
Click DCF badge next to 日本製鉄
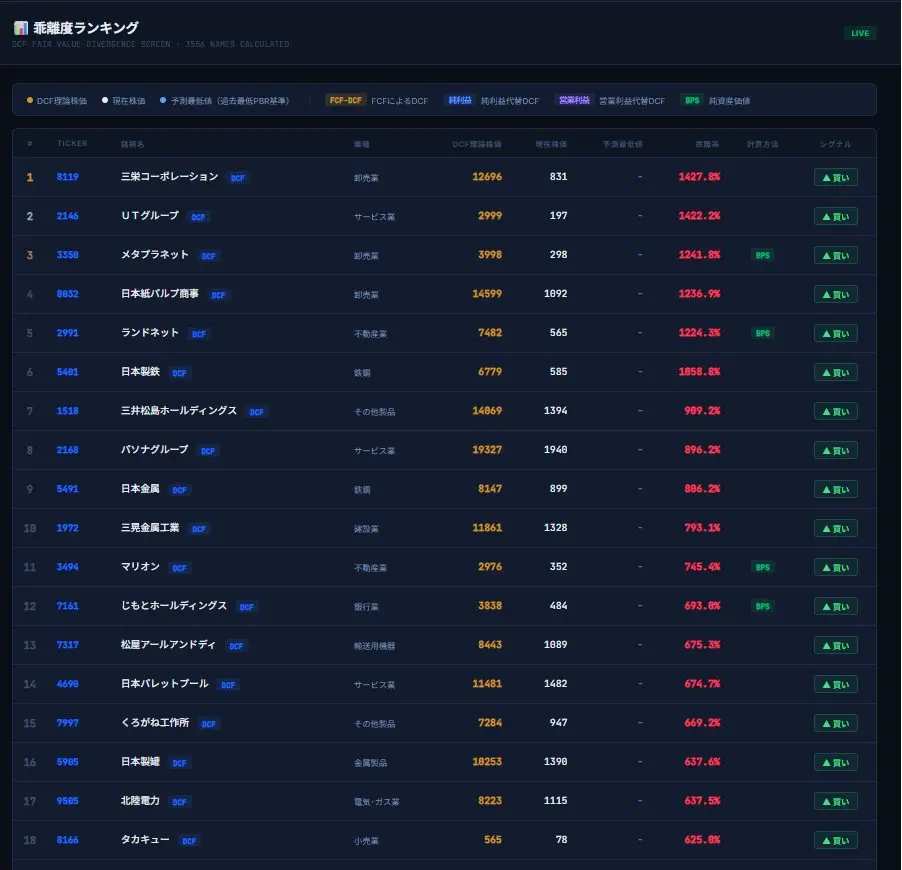[179, 373]
